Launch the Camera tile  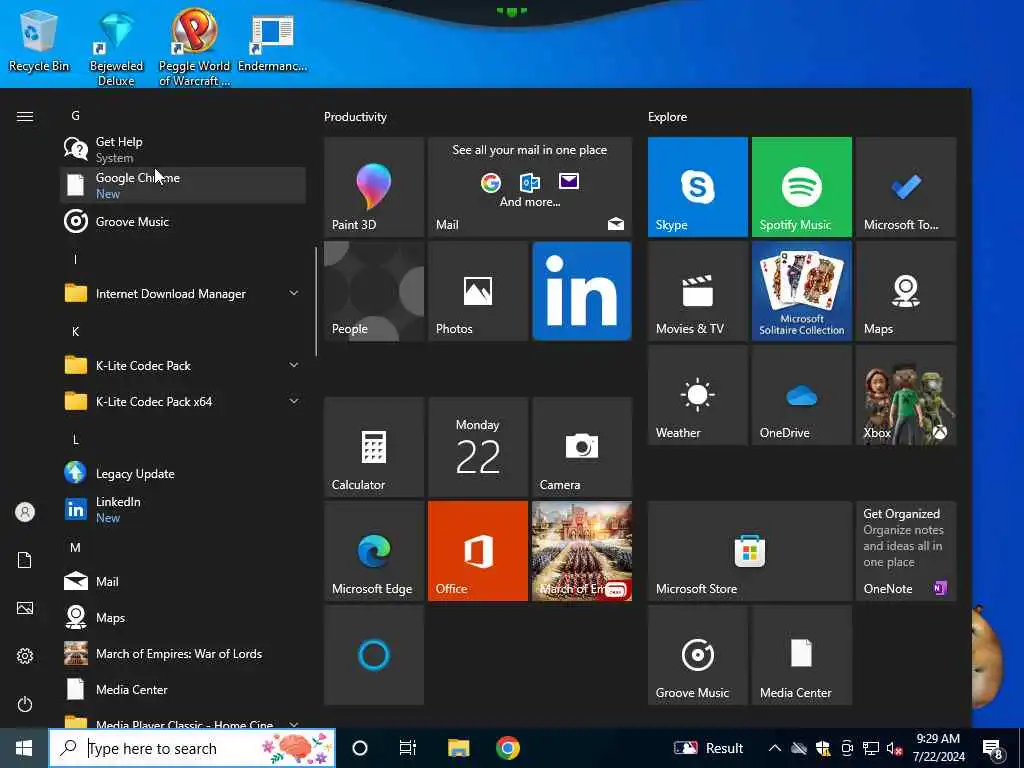point(581,447)
